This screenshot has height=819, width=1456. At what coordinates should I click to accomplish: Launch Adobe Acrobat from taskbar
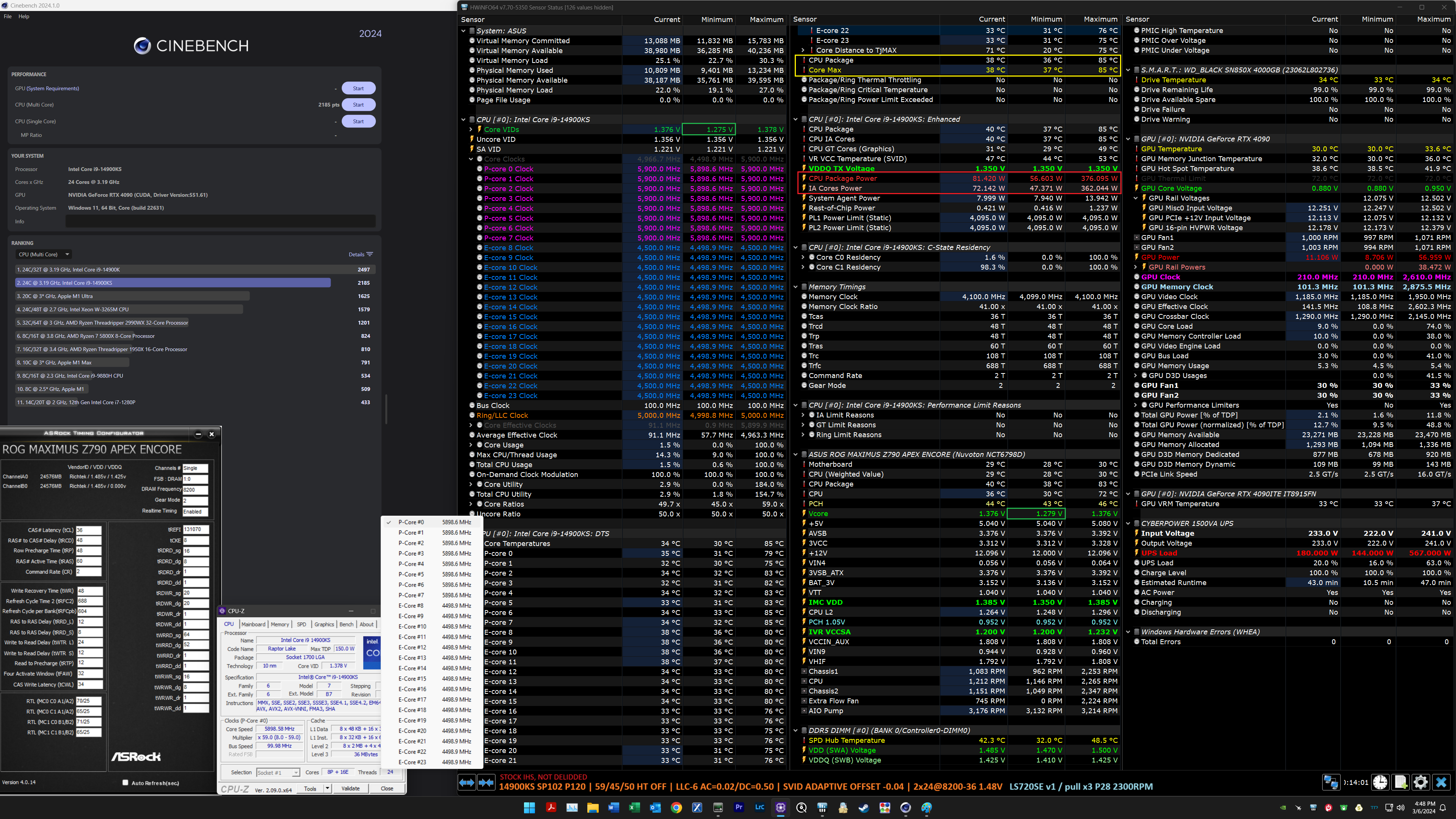551,807
